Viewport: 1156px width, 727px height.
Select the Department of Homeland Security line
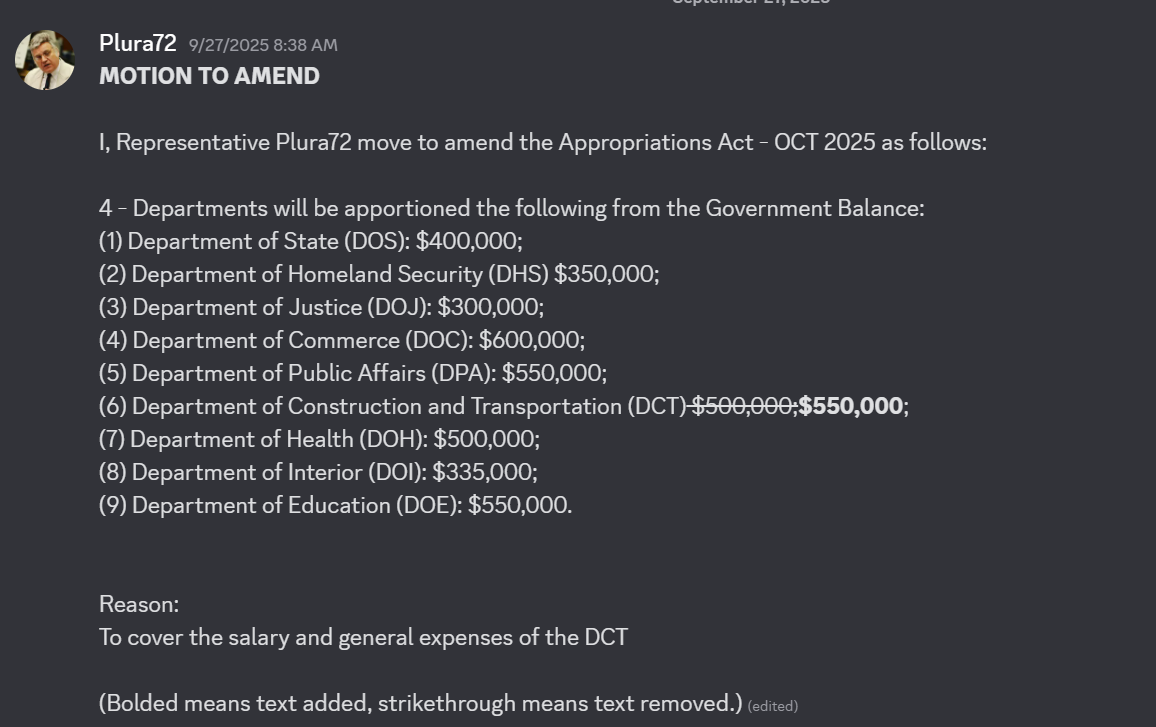(x=378, y=274)
